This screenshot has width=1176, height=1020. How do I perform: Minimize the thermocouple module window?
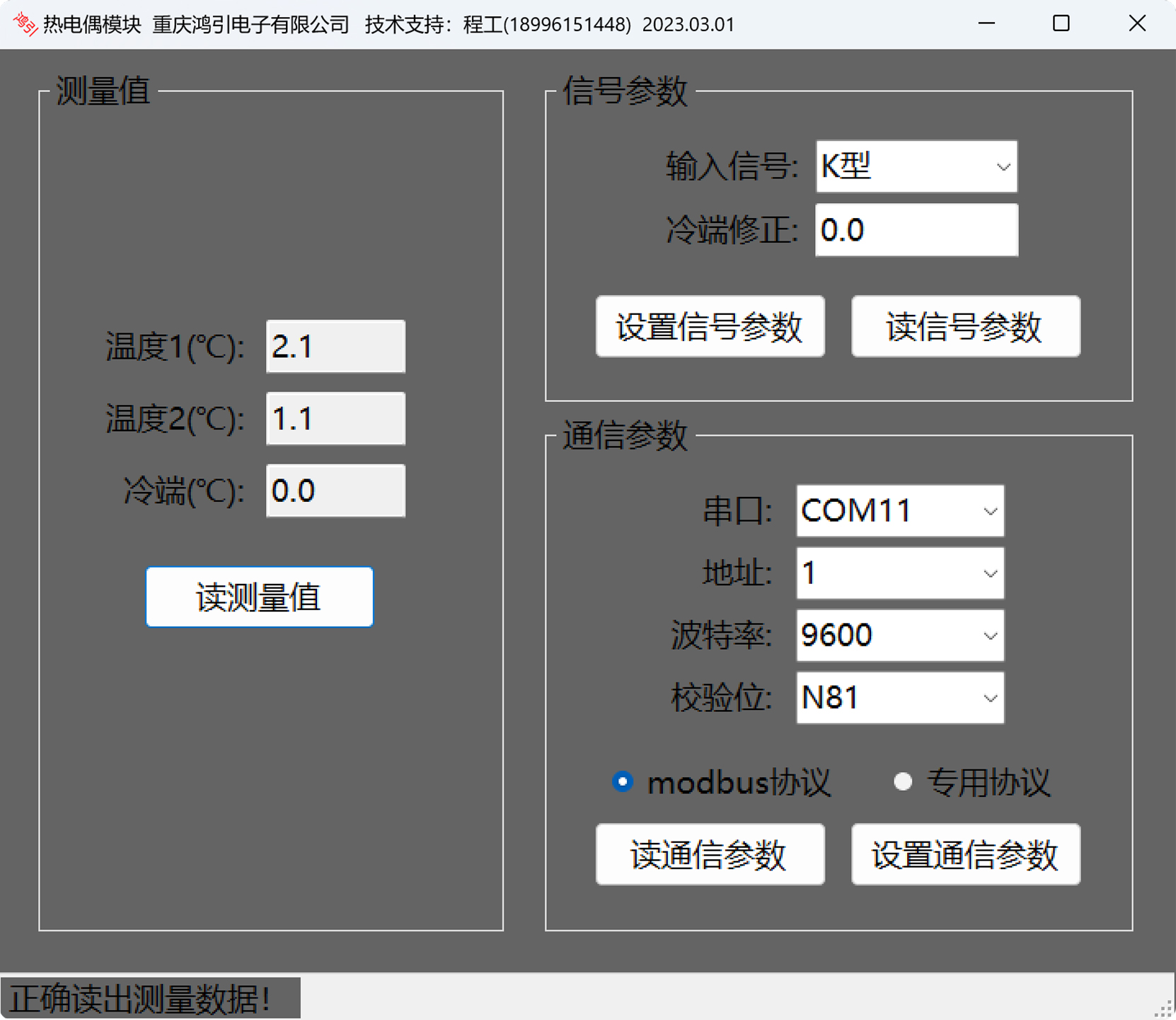pos(986,23)
